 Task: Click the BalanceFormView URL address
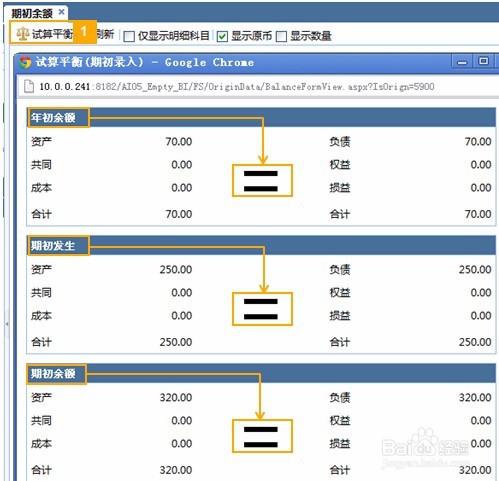(237, 87)
